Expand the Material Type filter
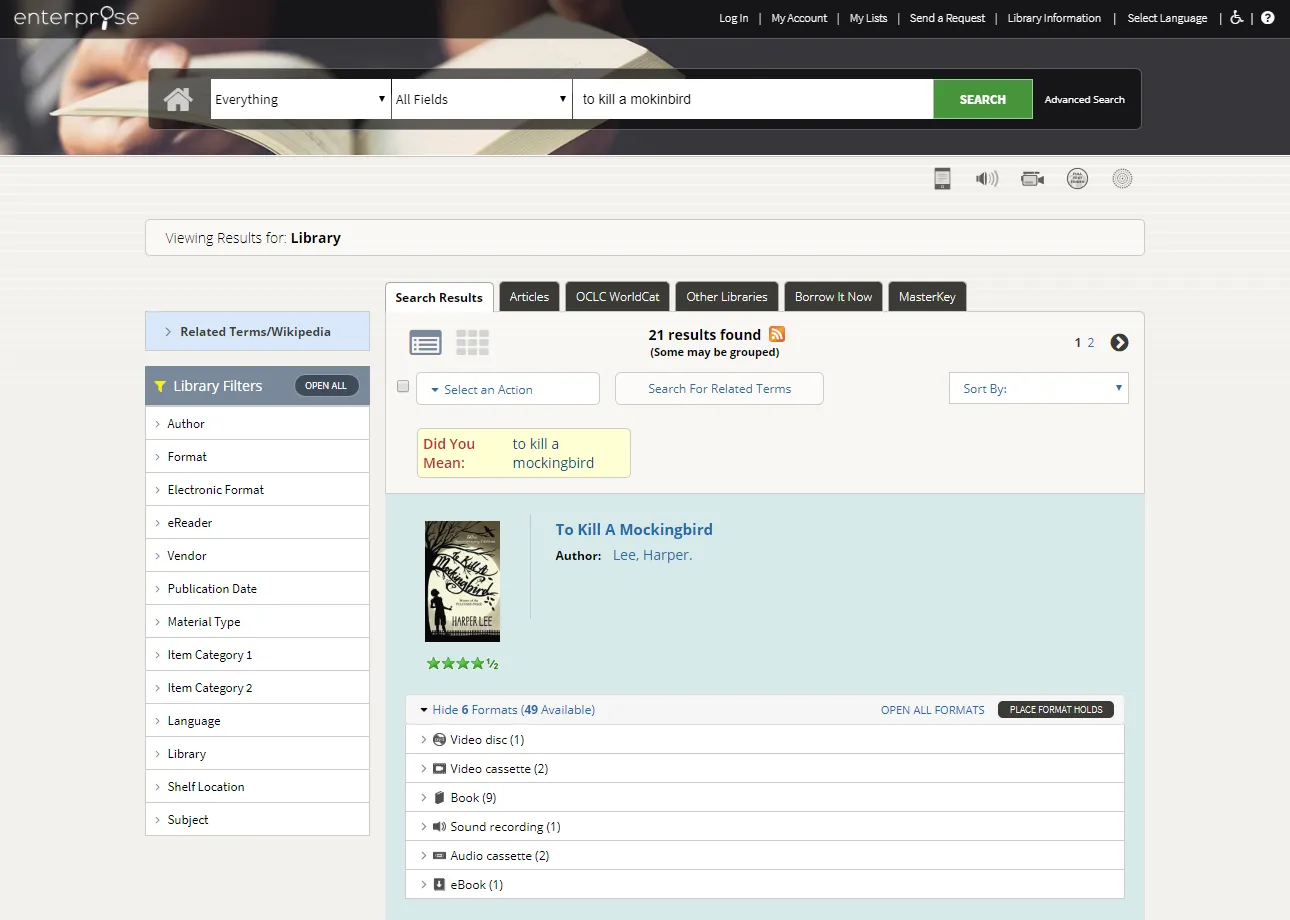This screenshot has height=920, width=1290. (257, 622)
